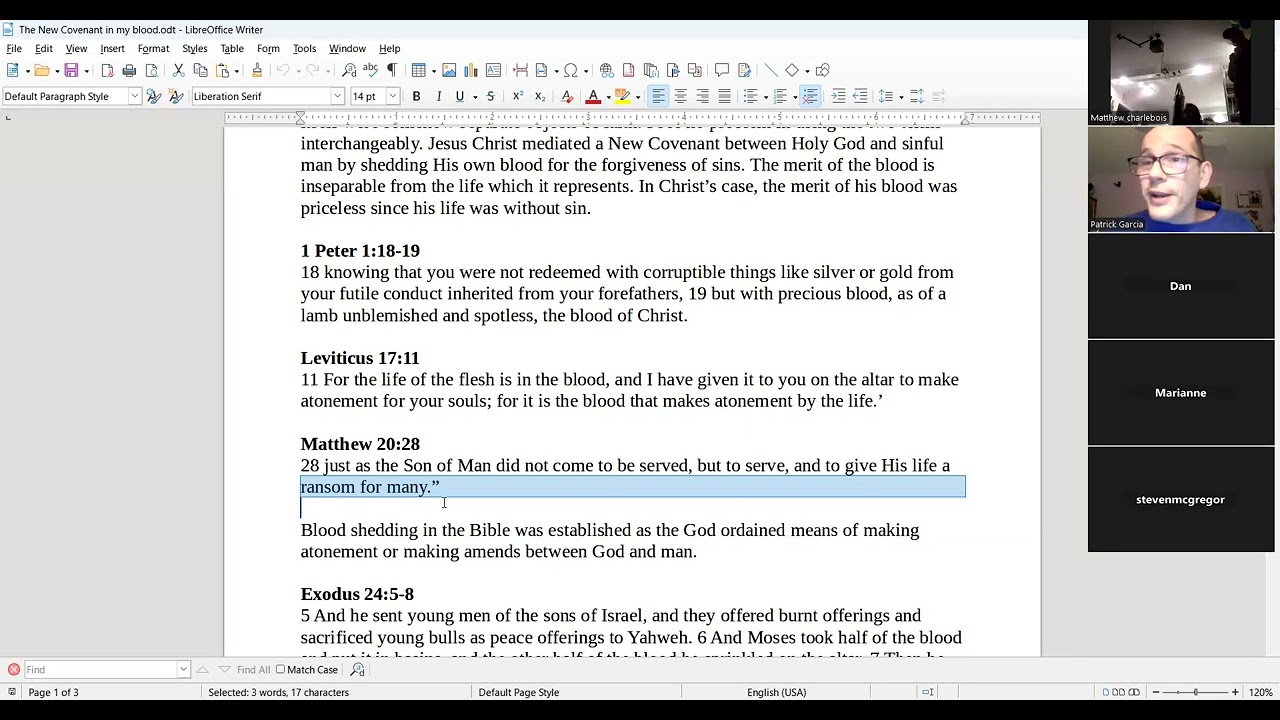The height and width of the screenshot is (720, 1280).
Task: Expand the Liberation Serif font name dropdown
Action: [337, 96]
